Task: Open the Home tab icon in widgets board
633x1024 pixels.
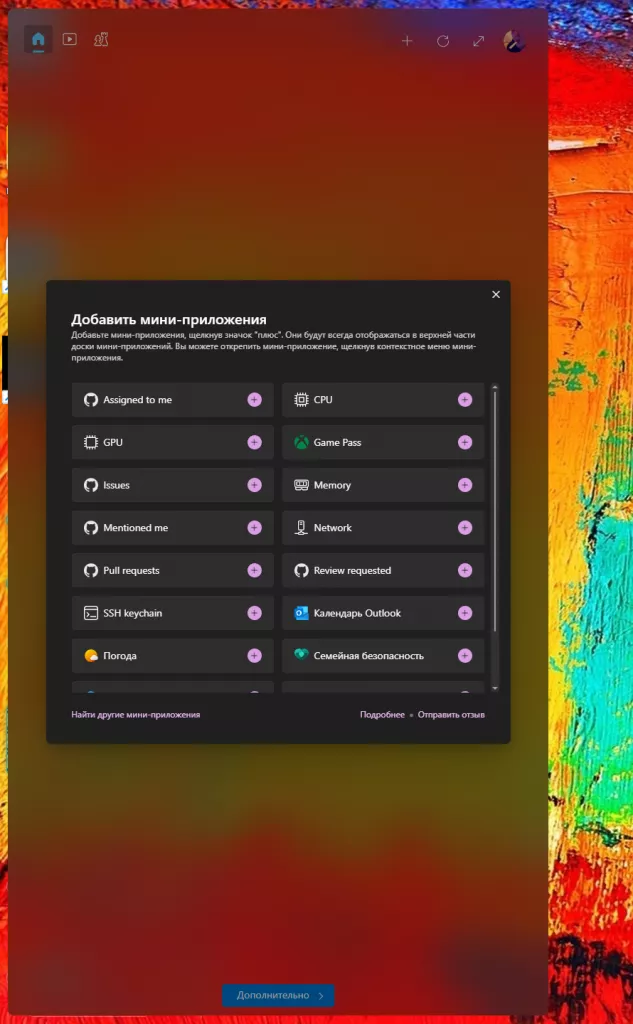Action: point(39,40)
